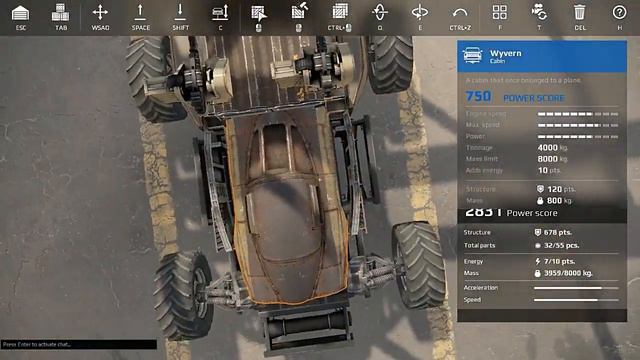This screenshot has height=360, width=640.
Task: Click the Tonnage value 4000 kg
Action: (552, 148)
